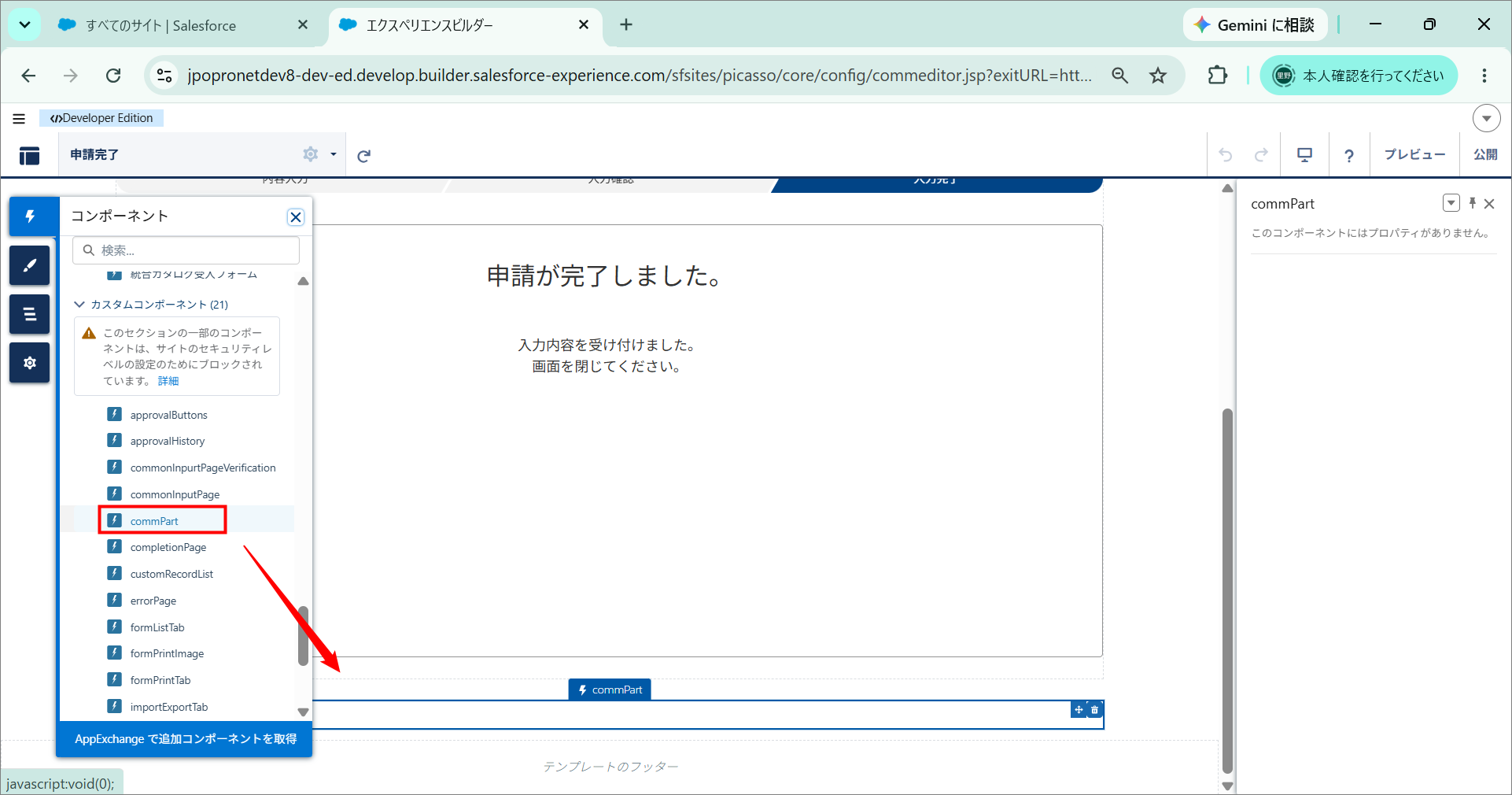The height and width of the screenshot is (795, 1512).
Task: Click the 公開 button
Action: coord(1485,155)
